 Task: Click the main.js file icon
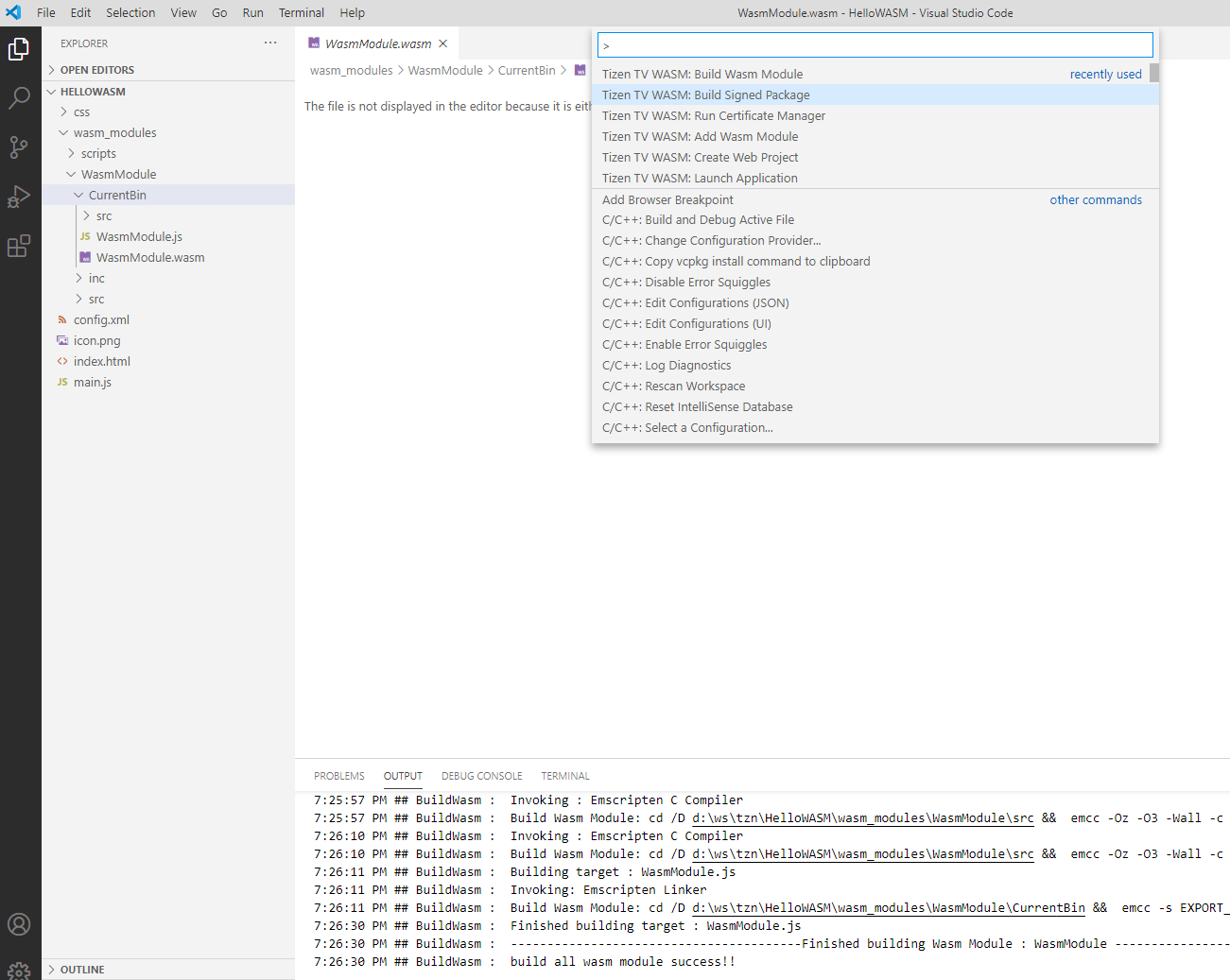click(62, 382)
